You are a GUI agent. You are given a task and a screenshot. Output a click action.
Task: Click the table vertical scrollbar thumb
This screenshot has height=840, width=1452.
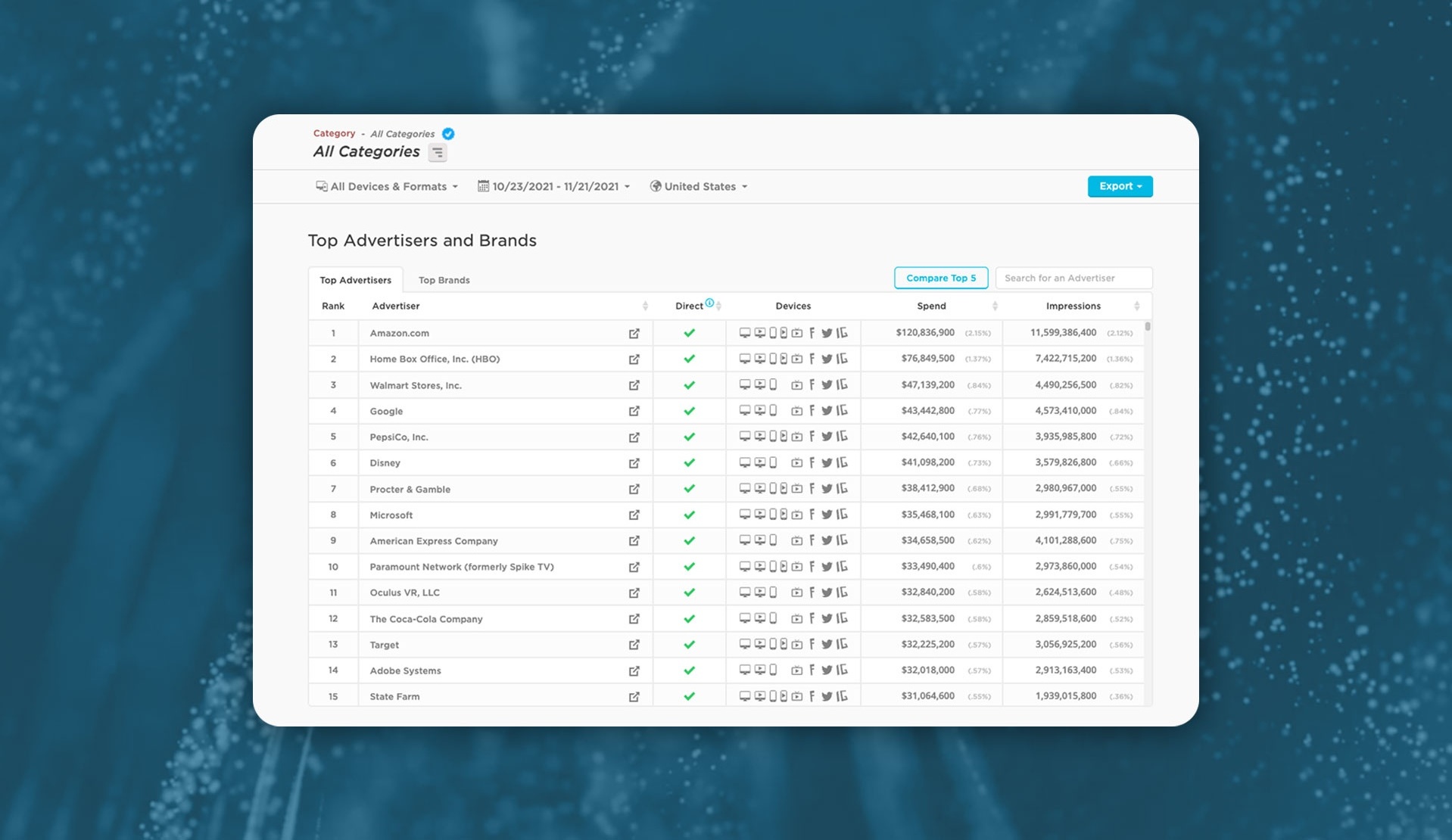click(1148, 326)
